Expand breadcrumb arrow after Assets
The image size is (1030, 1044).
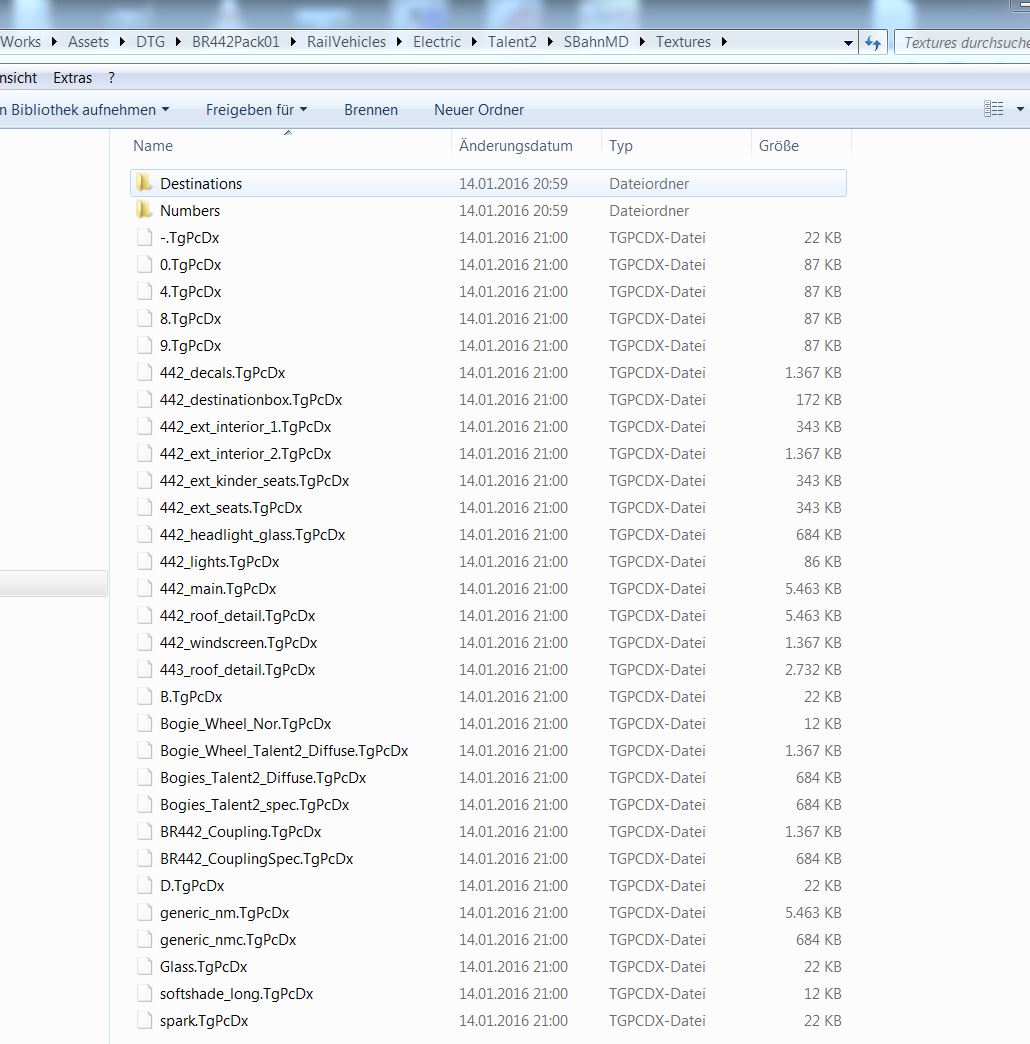(x=122, y=42)
